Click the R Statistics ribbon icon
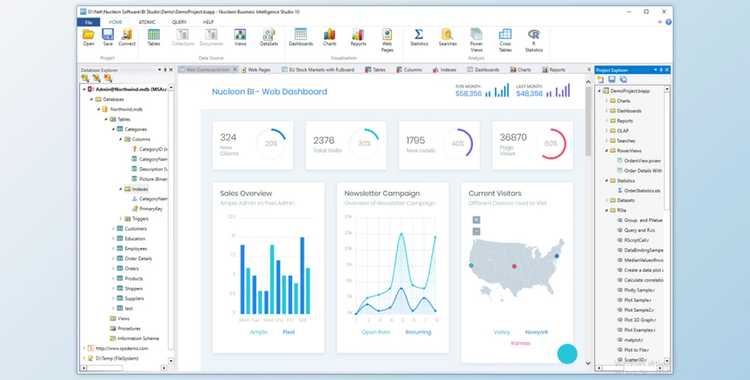Viewport: 750px width, 380px height. tap(534, 41)
